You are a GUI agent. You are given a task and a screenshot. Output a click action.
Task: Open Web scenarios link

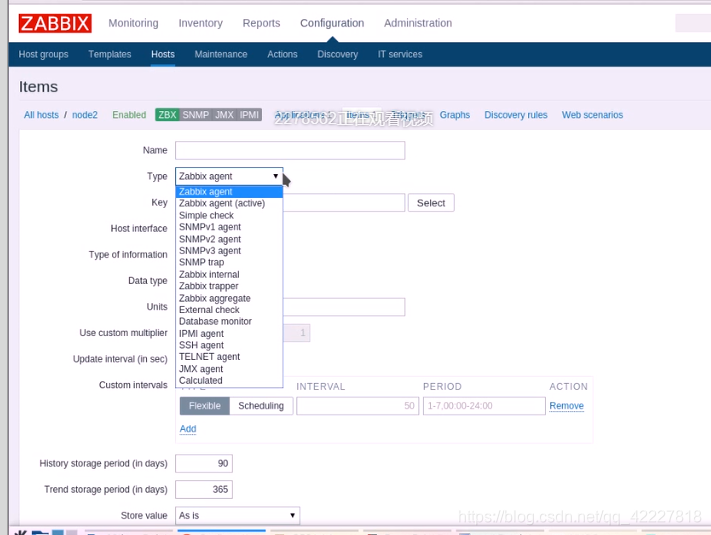click(592, 115)
